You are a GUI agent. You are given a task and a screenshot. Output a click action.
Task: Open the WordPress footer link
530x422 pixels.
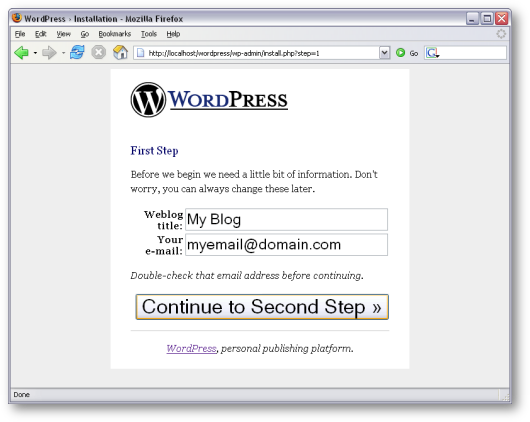coord(191,349)
